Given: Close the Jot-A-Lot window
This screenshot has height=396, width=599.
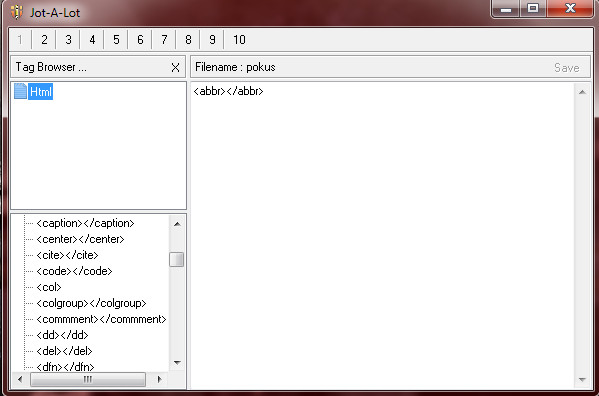Looking at the screenshot, I should tap(570, 8).
